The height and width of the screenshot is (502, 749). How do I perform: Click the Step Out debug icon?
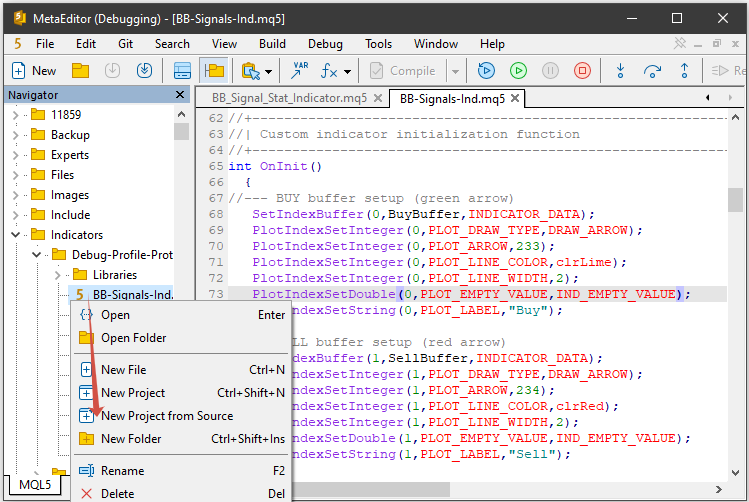[684, 71]
